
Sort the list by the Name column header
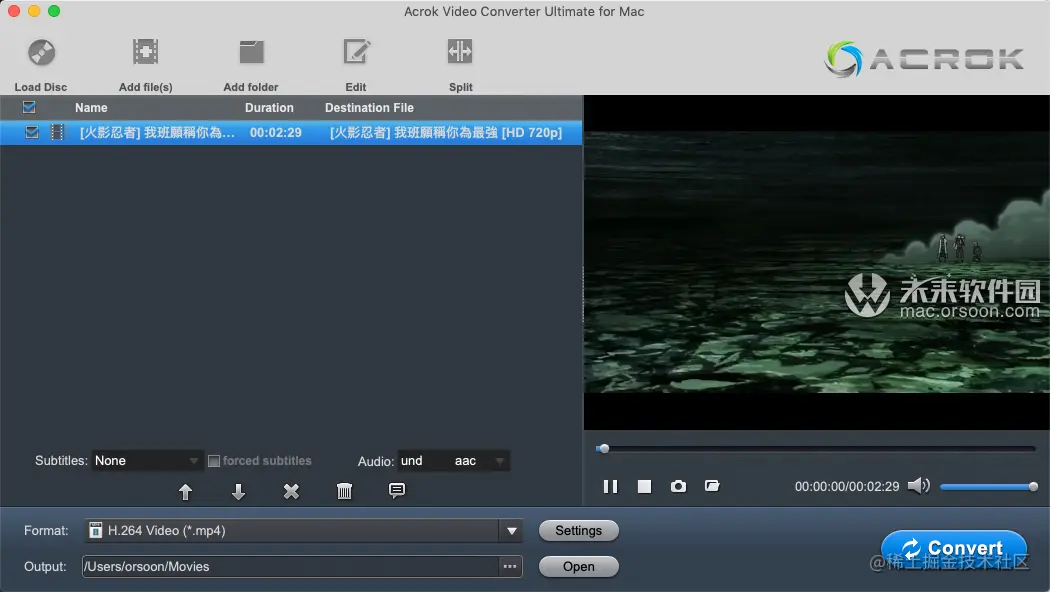coord(91,108)
